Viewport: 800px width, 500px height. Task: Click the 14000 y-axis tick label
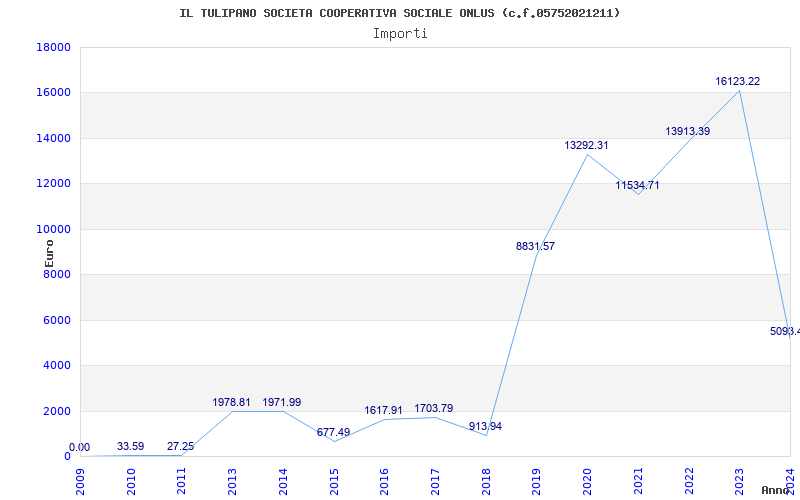(x=53, y=138)
